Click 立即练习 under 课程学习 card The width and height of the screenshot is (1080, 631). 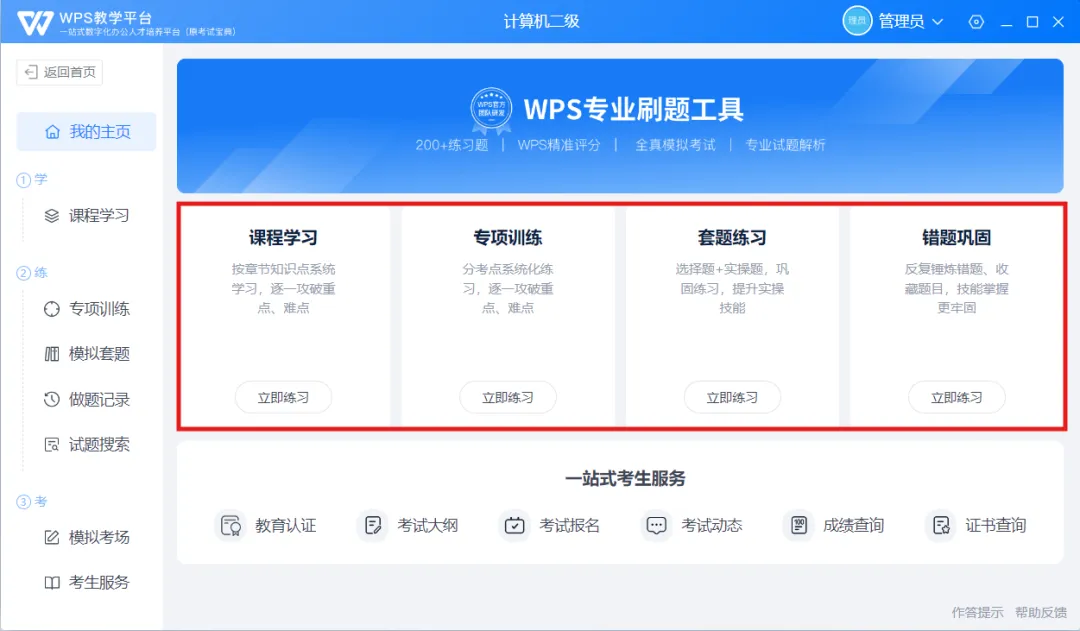[x=283, y=397]
